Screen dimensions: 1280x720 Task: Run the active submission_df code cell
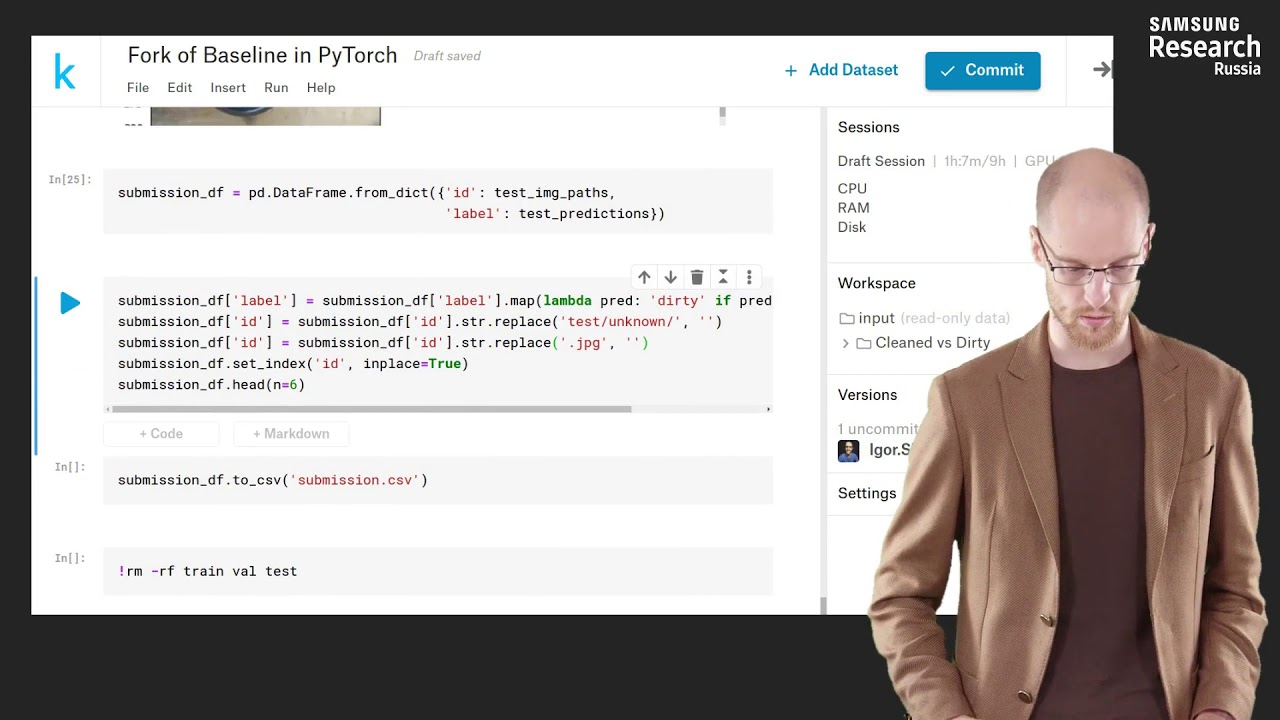point(70,303)
